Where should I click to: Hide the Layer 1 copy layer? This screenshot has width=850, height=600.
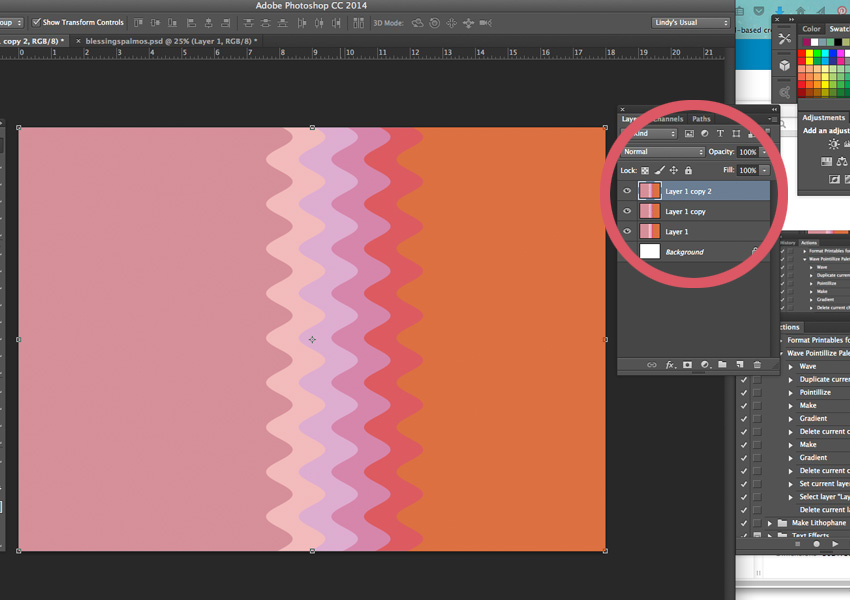click(x=628, y=211)
